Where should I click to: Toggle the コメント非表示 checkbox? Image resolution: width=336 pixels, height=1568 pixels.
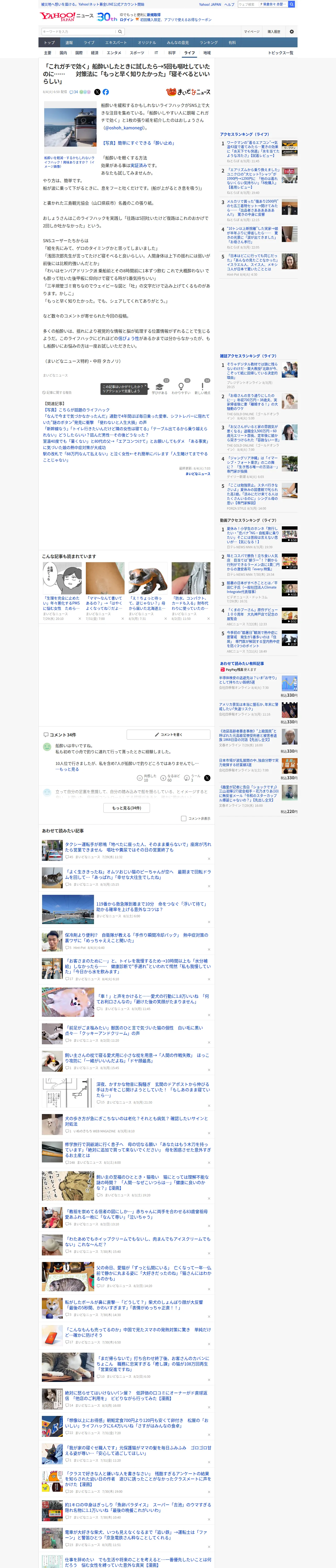[183, 819]
